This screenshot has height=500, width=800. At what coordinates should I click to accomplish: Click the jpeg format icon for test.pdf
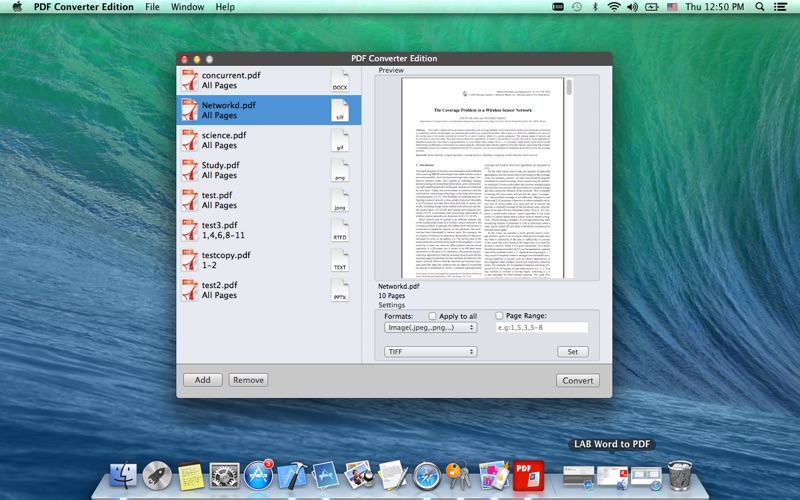tap(340, 201)
